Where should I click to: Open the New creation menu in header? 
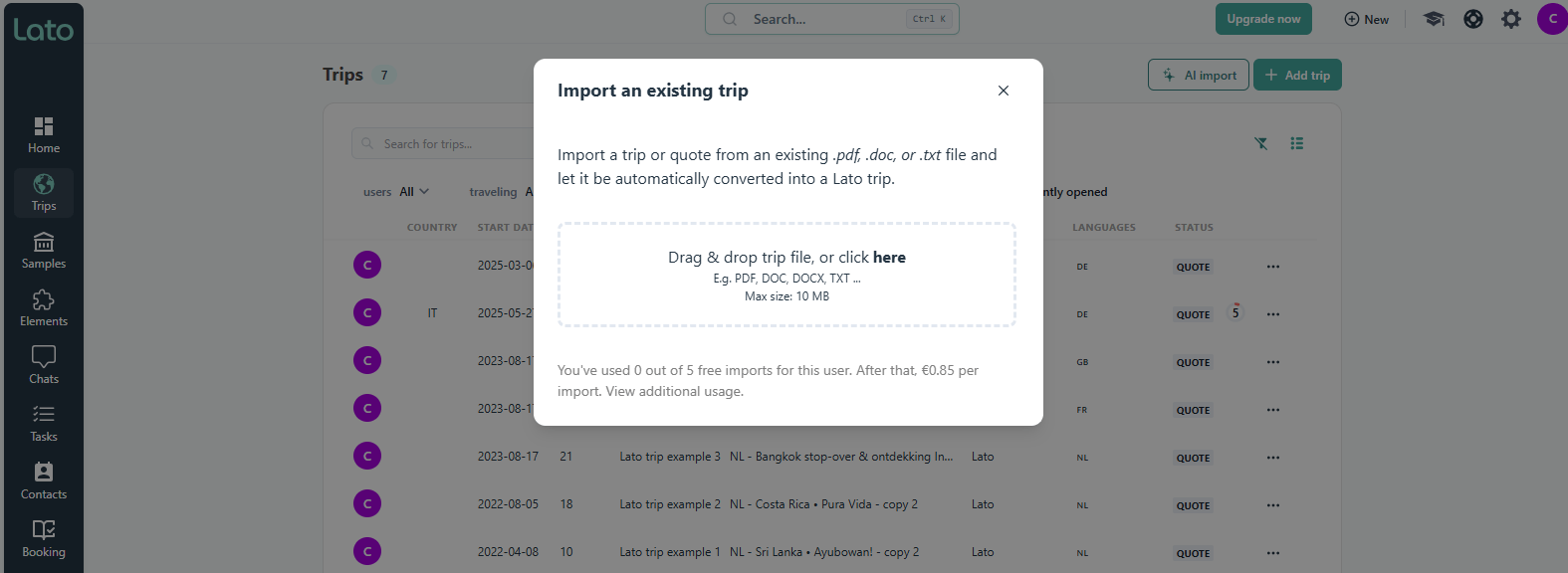pos(1366,19)
